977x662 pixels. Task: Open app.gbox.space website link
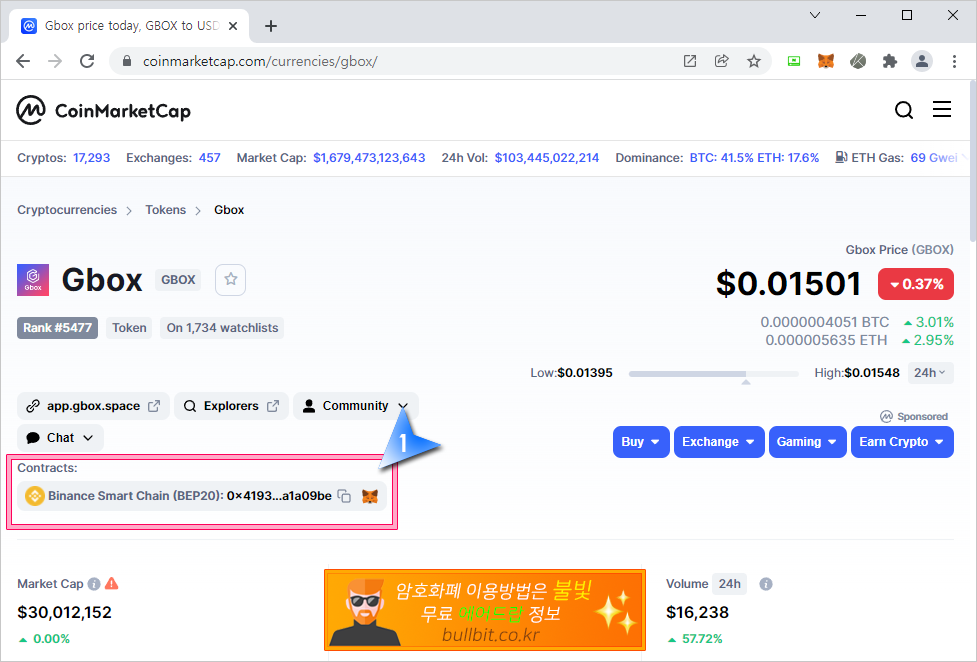point(93,406)
